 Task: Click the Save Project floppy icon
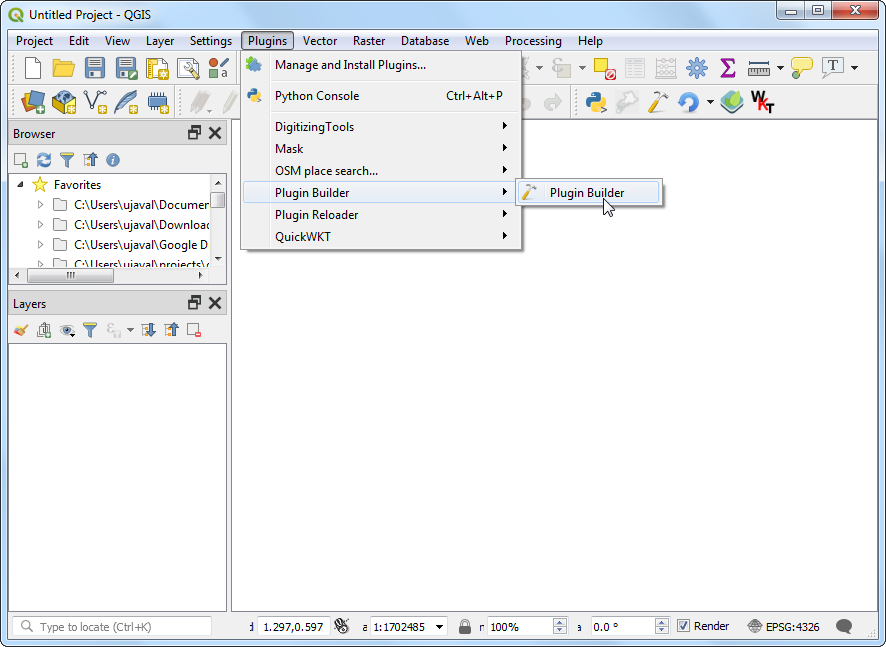(95, 68)
